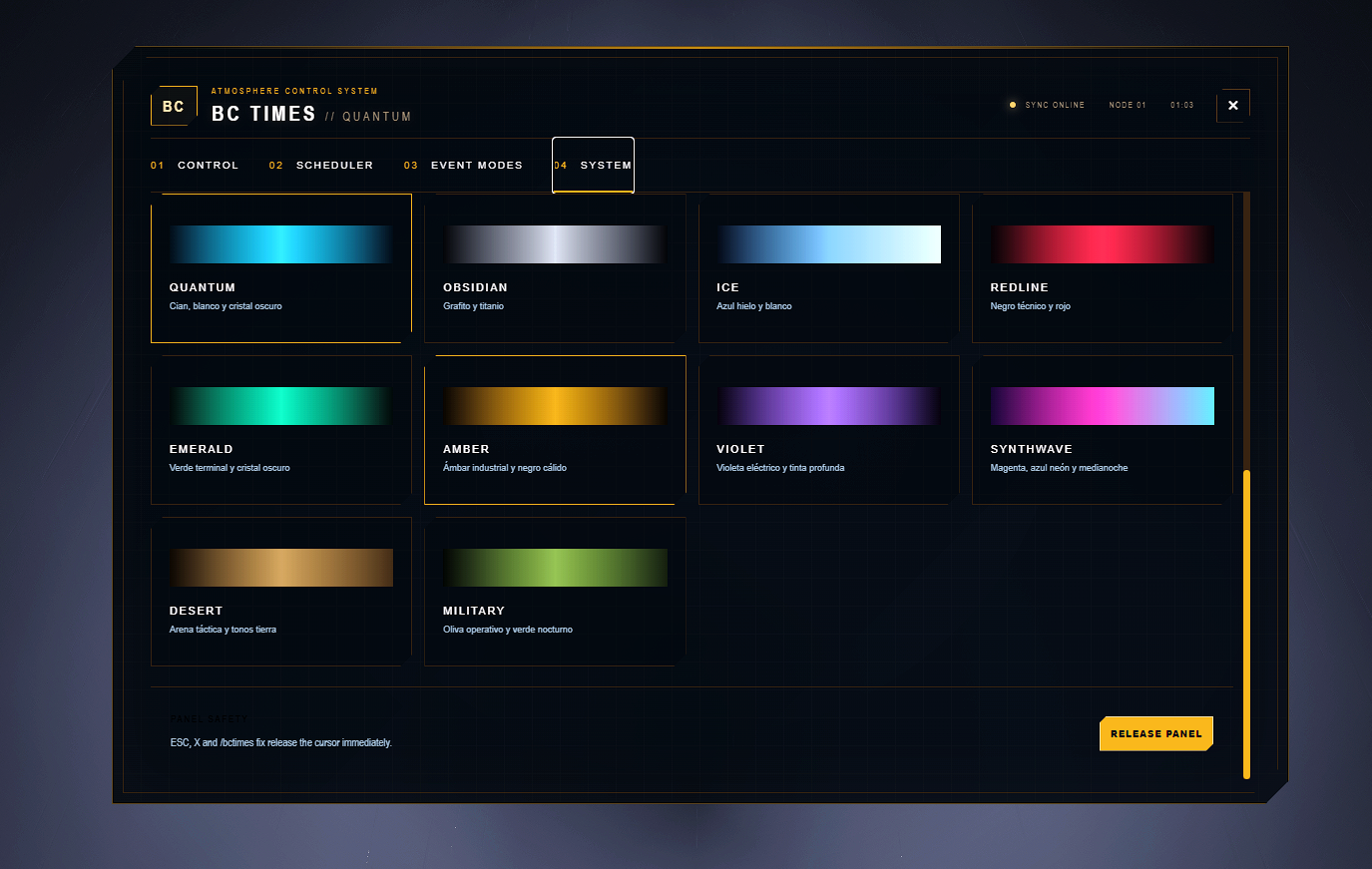Click the Release Panel button
This screenshot has width=1372, height=869.
point(1156,733)
